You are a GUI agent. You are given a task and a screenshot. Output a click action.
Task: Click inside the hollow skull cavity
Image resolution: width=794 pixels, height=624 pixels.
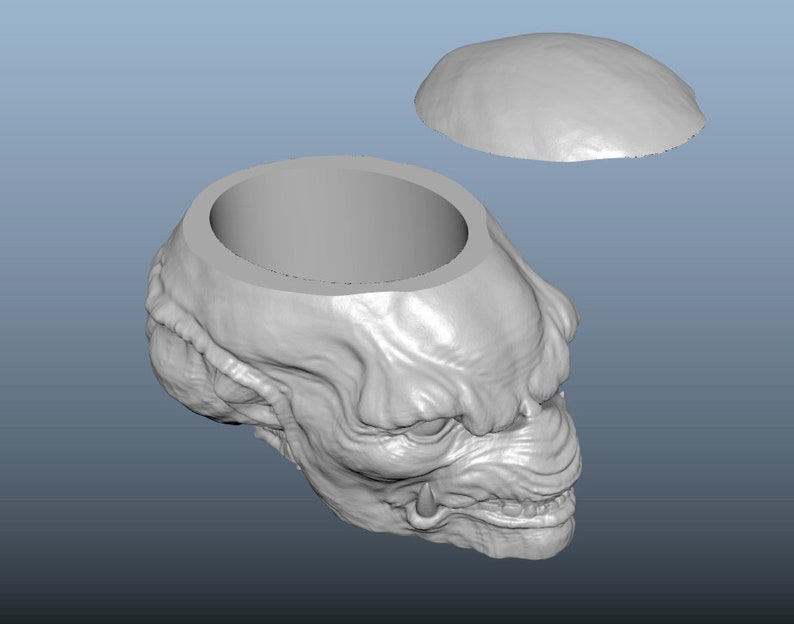click(x=338, y=225)
